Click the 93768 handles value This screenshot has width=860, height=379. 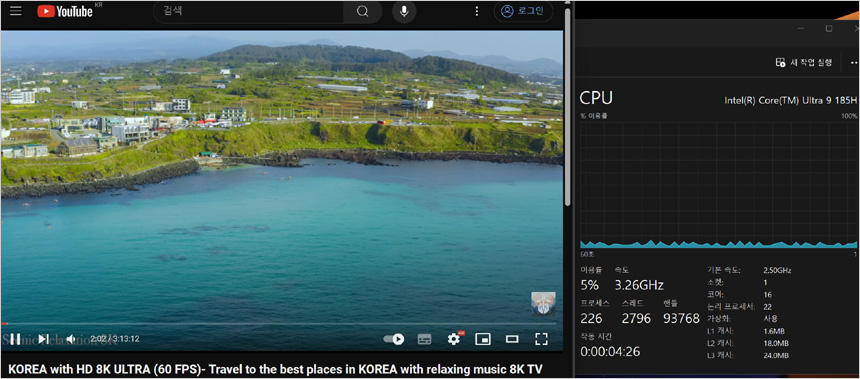tap(681, 318)
